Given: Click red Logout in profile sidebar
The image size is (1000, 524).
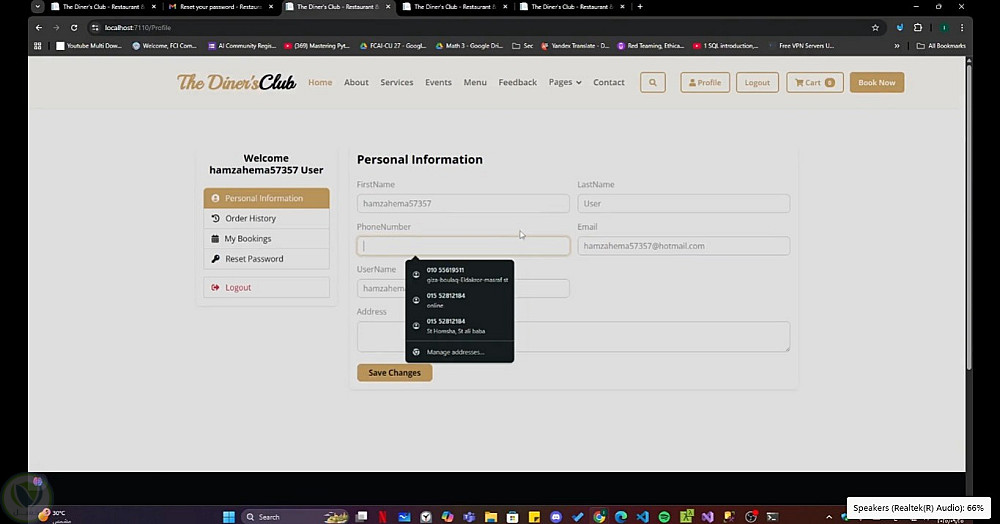Looking at the screenshot, I should 267,287.
